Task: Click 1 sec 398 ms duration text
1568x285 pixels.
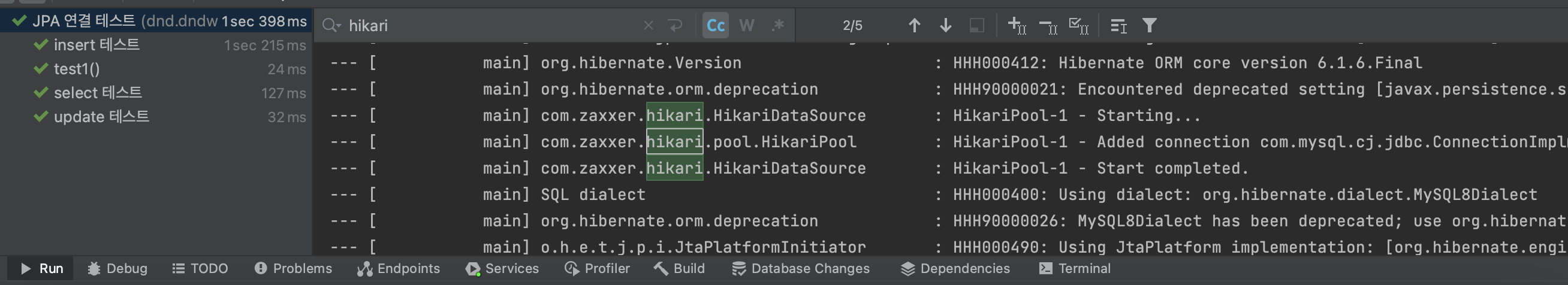Action: [264, 22]
